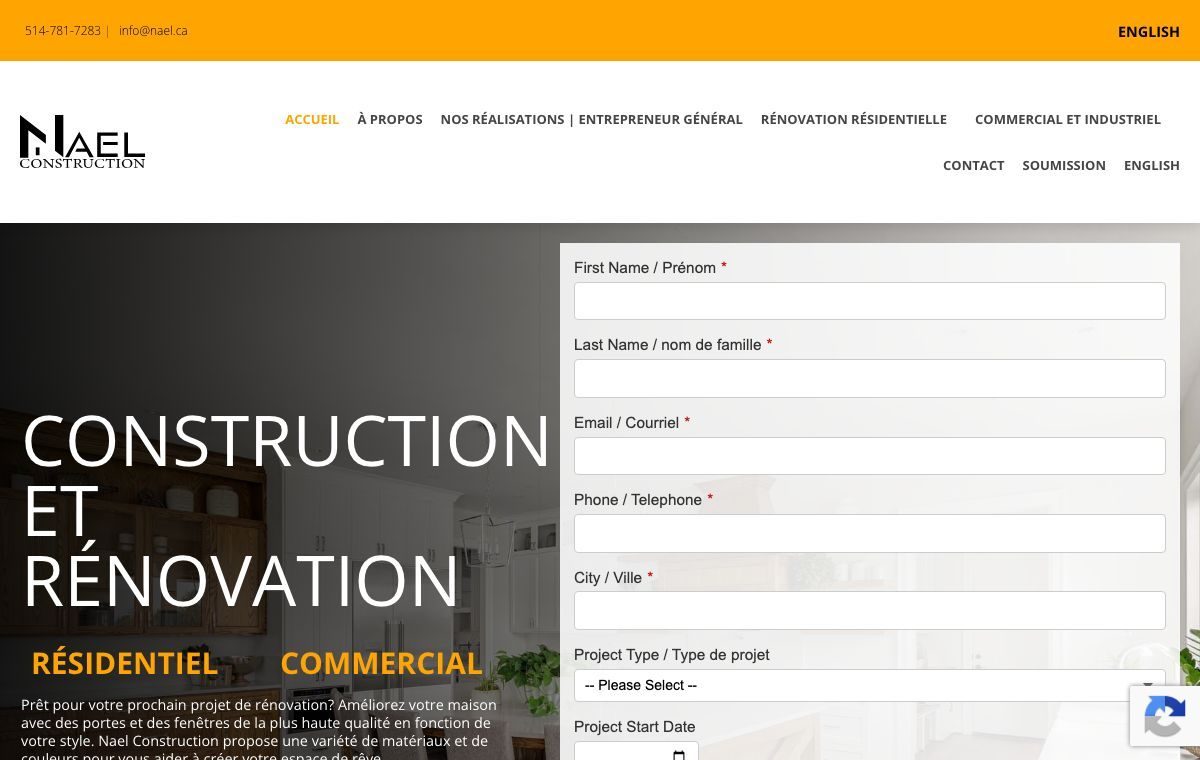Focus the Email / Courriel field

[869, 456]
